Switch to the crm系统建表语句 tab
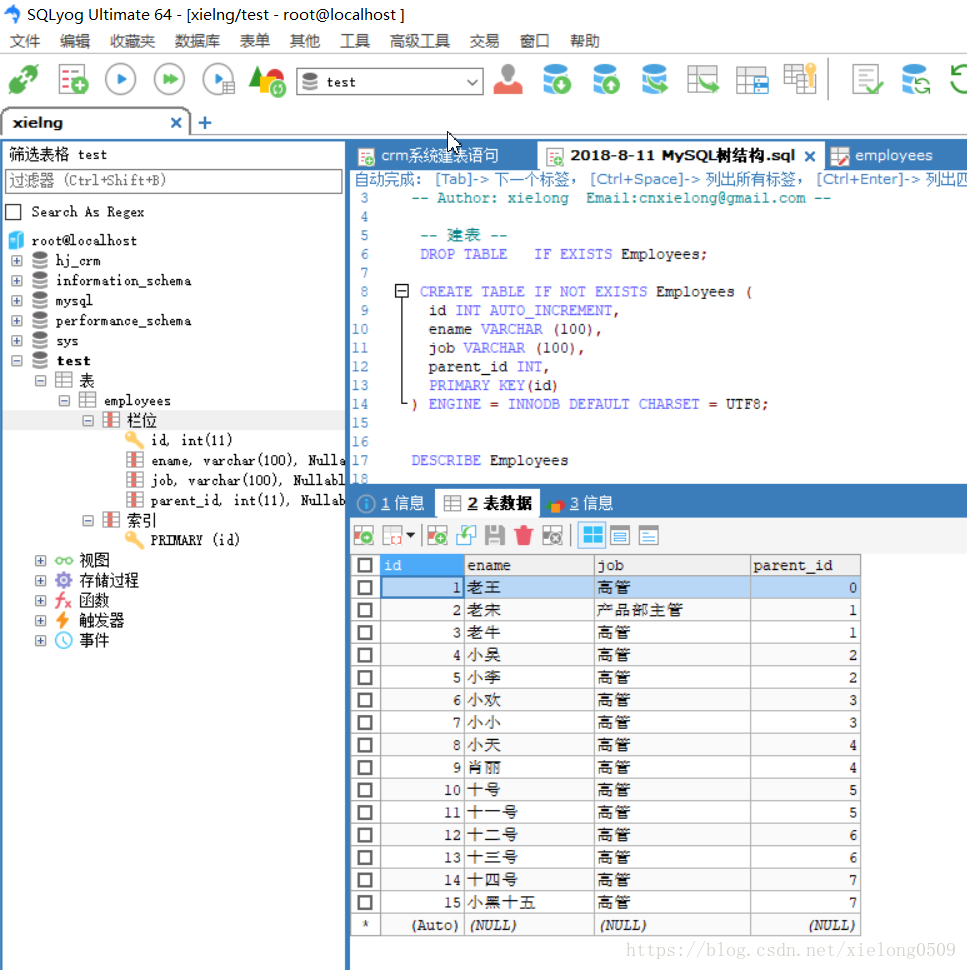This screenshot has height=970, width=967. (x=439, y=155)
